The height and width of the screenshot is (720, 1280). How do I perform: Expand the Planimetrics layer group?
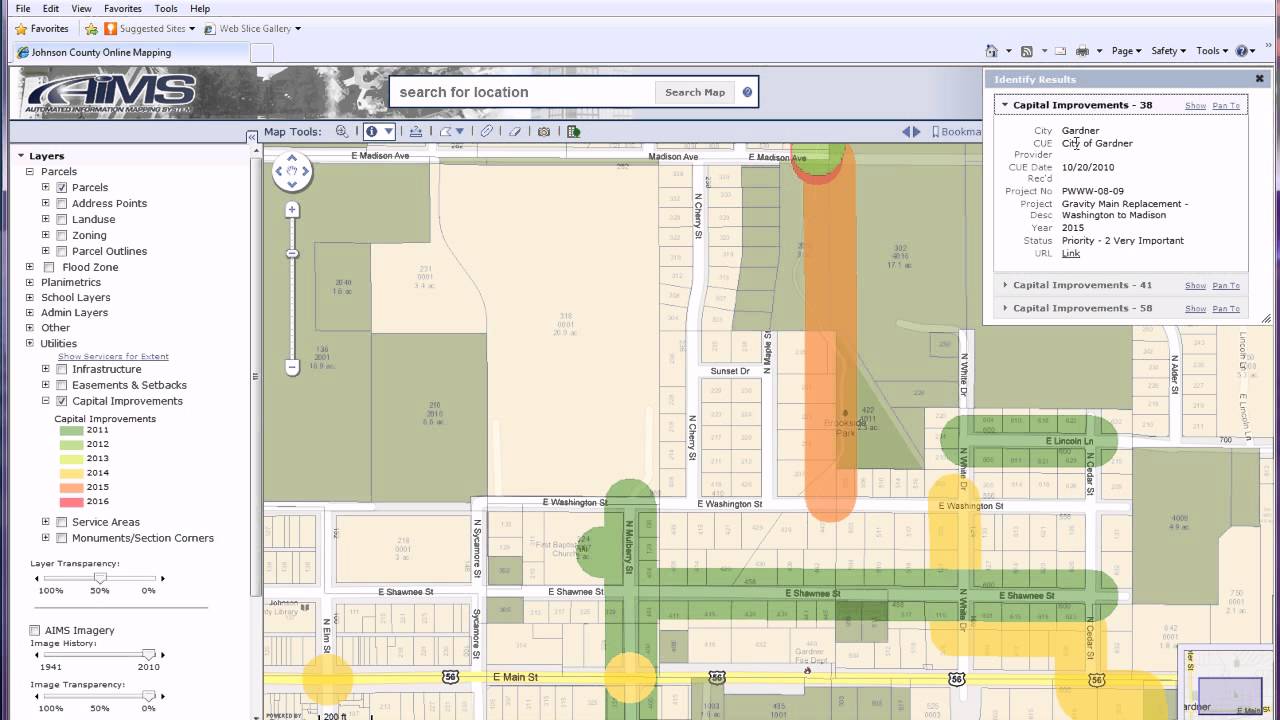point(31,283)
